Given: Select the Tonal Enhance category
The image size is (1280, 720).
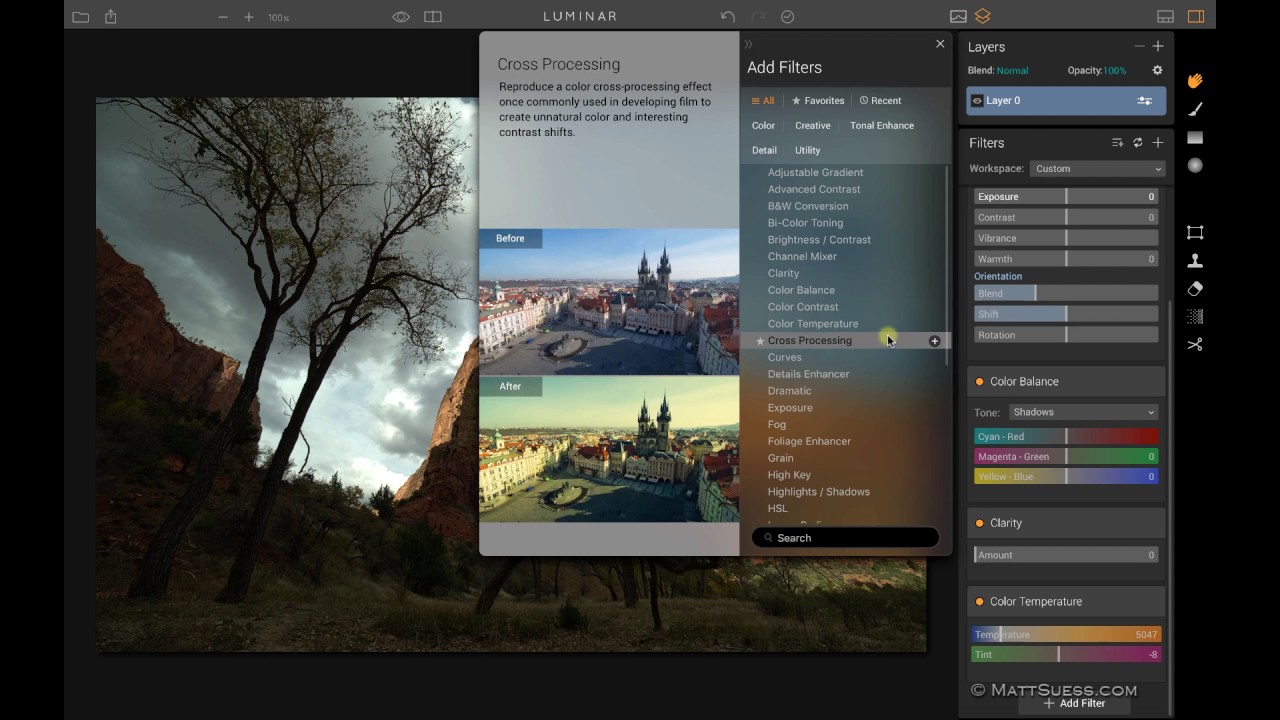Looking at the screenshot, I should (x=882, y=126).
